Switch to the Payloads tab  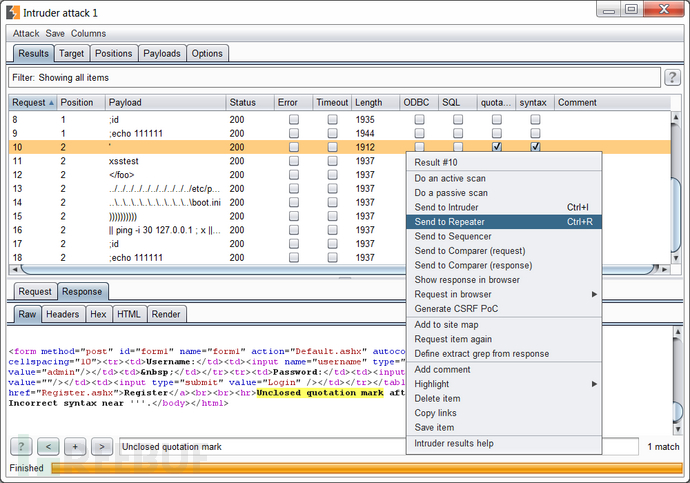pyautogui.click(x=162, y=53)
